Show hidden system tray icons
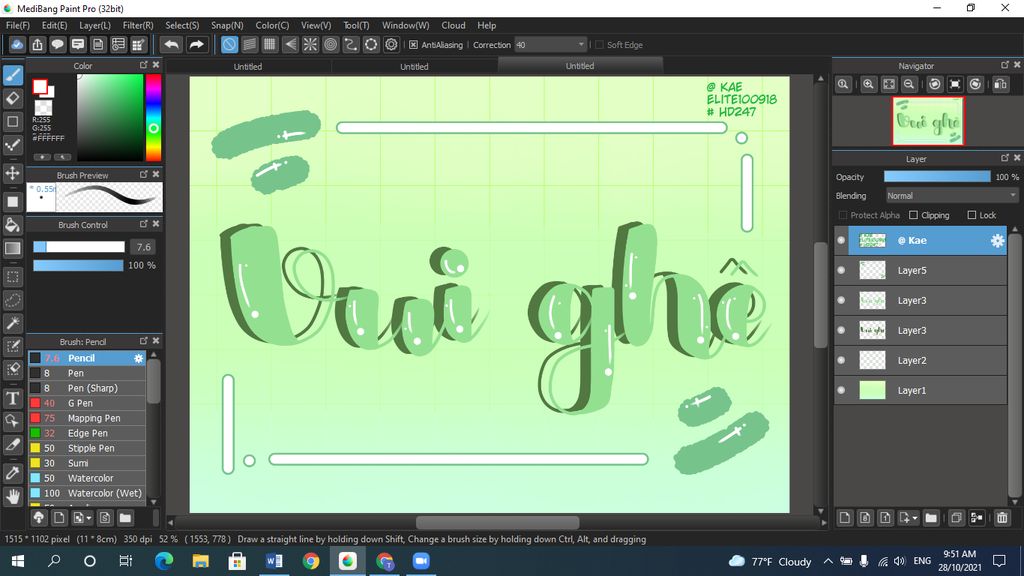The height and width of the screenshot is (576, 1024). pyautogui.click(x=827, y=561)
